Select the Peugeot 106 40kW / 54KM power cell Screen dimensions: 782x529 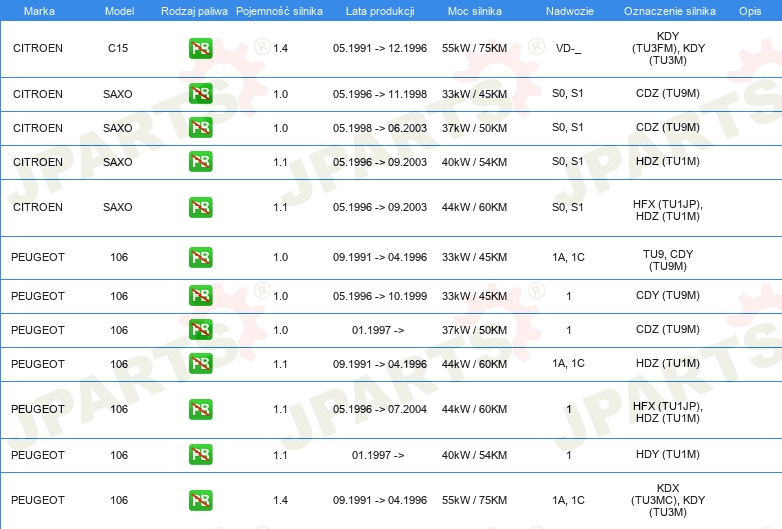pyautogui.click(x=474, y=455)
